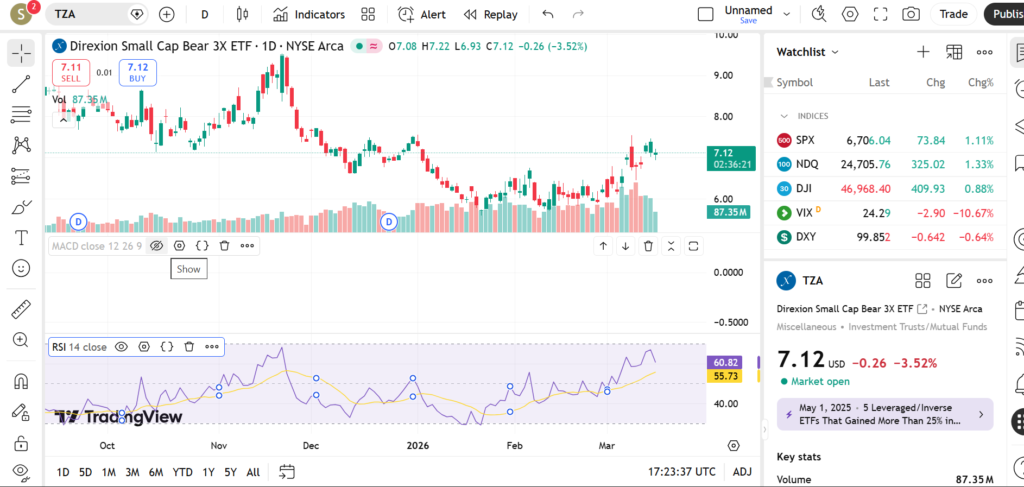Select the ruler measure tool
Screen dimensions: 1024x487
(21, 310)
